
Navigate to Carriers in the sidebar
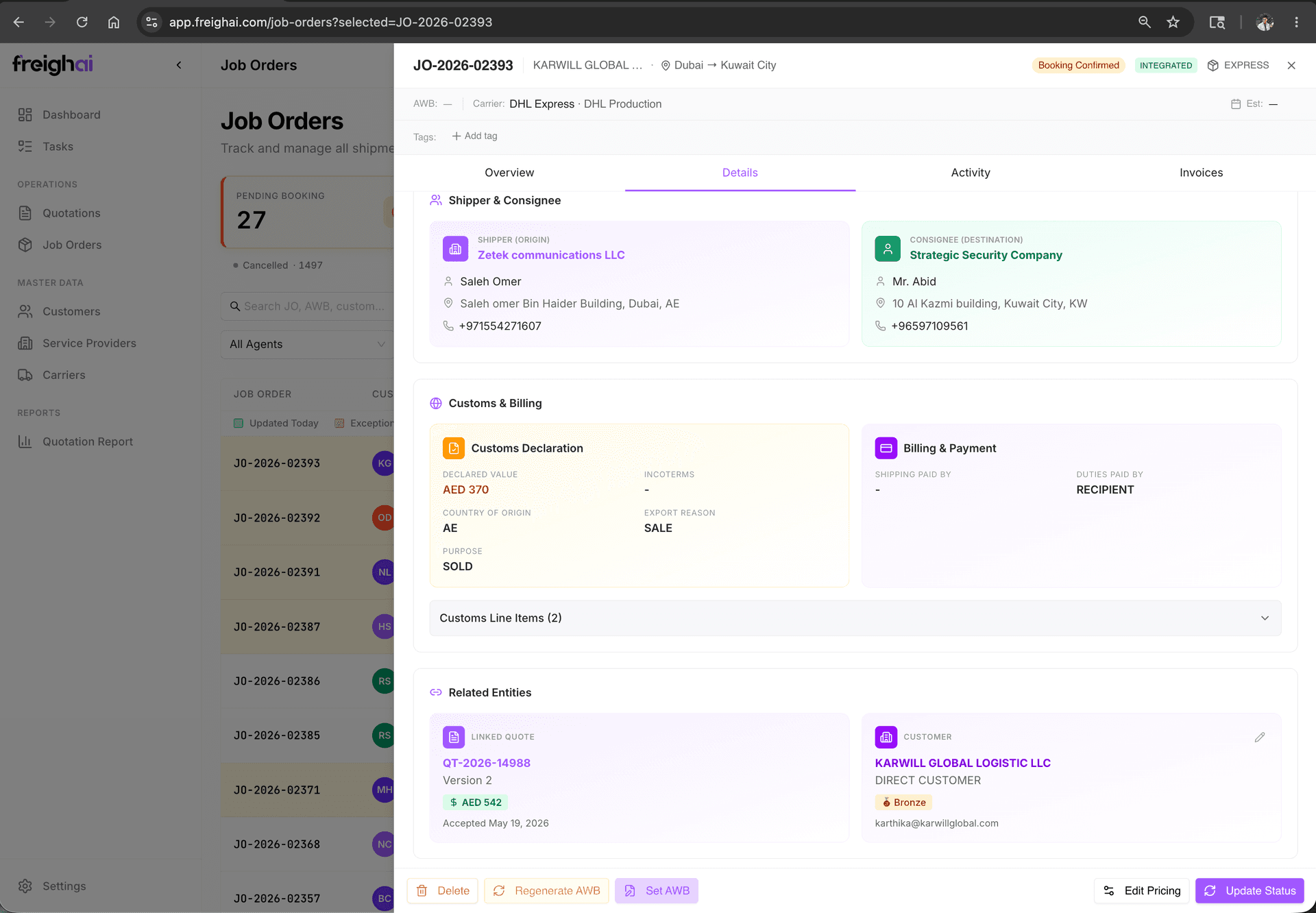(64, 375)
